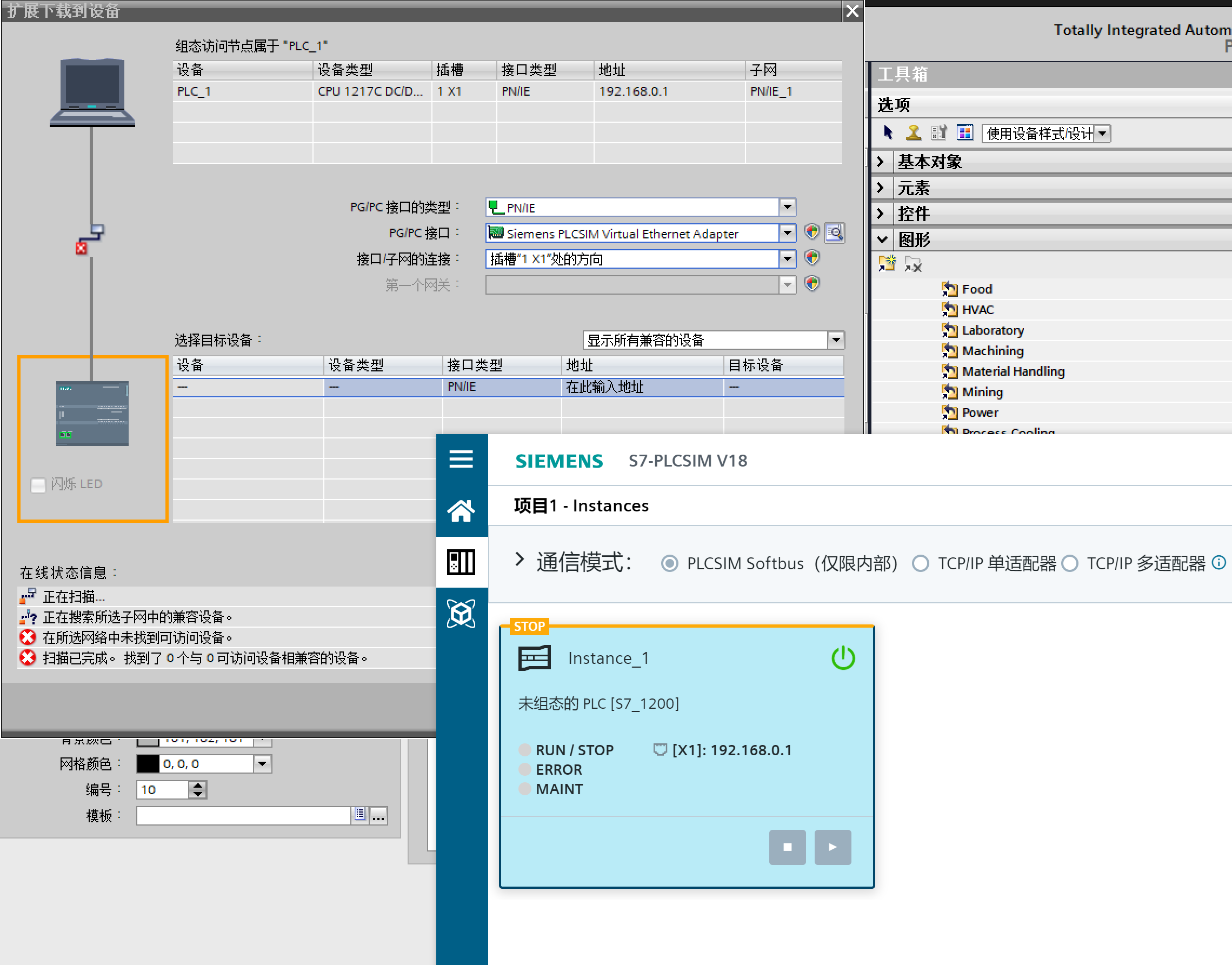Image resolution: width=1232 pixels, height=965 pixels.
Task: Click the PG/PC interface search icon
Action: (834, 232)
